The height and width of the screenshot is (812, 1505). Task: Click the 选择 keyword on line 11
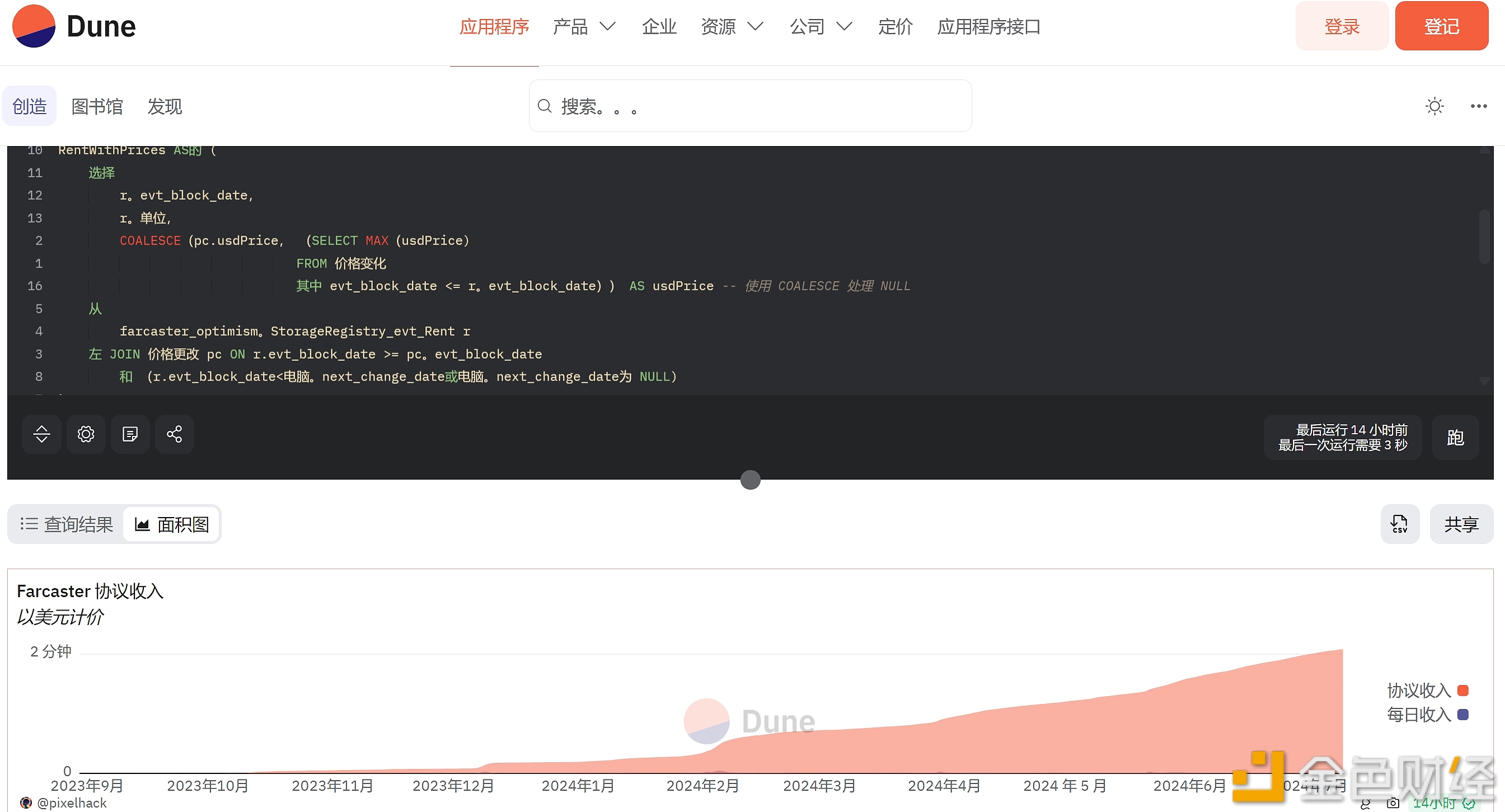102,172
